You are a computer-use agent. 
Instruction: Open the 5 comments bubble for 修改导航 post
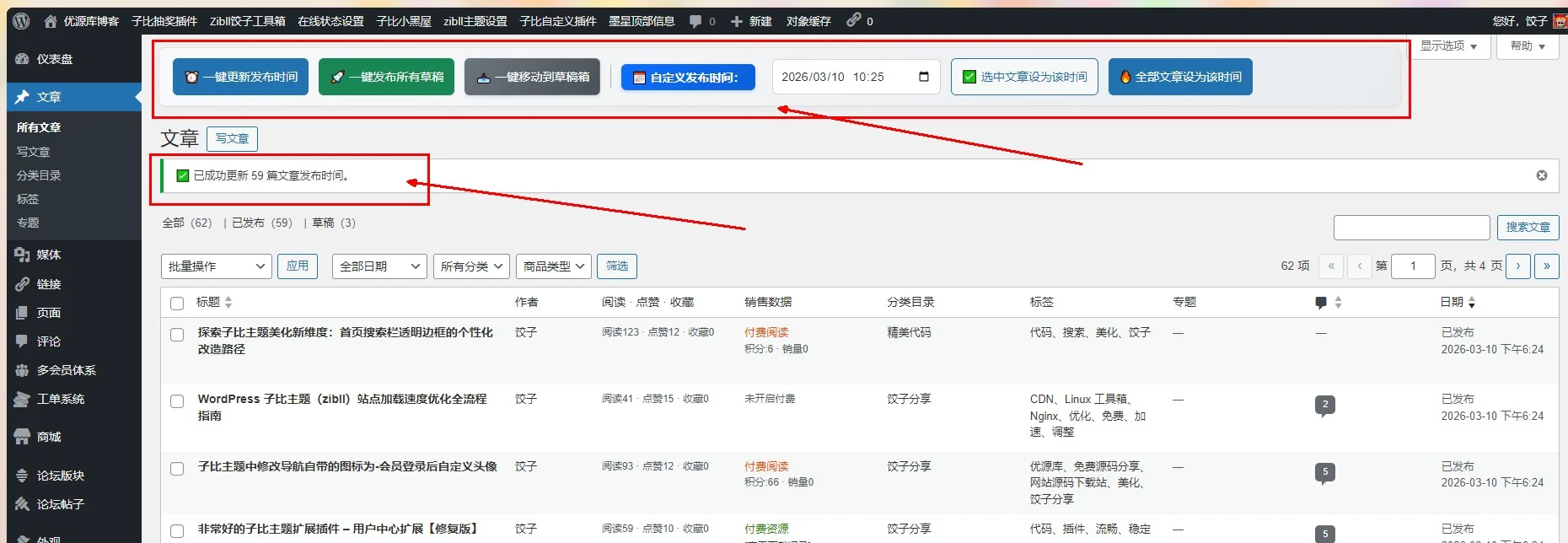pos(1325,473)
